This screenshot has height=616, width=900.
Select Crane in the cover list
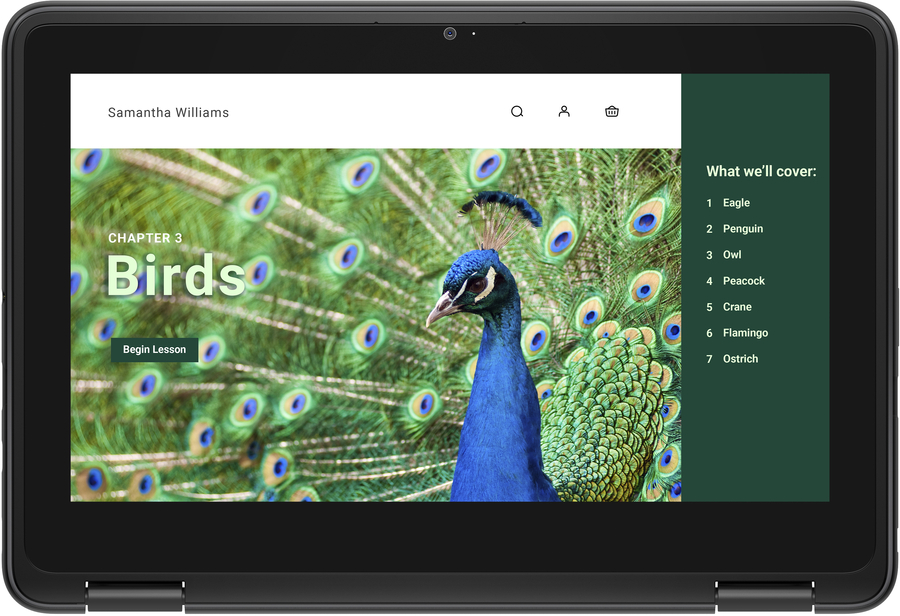tap(737, 307)
